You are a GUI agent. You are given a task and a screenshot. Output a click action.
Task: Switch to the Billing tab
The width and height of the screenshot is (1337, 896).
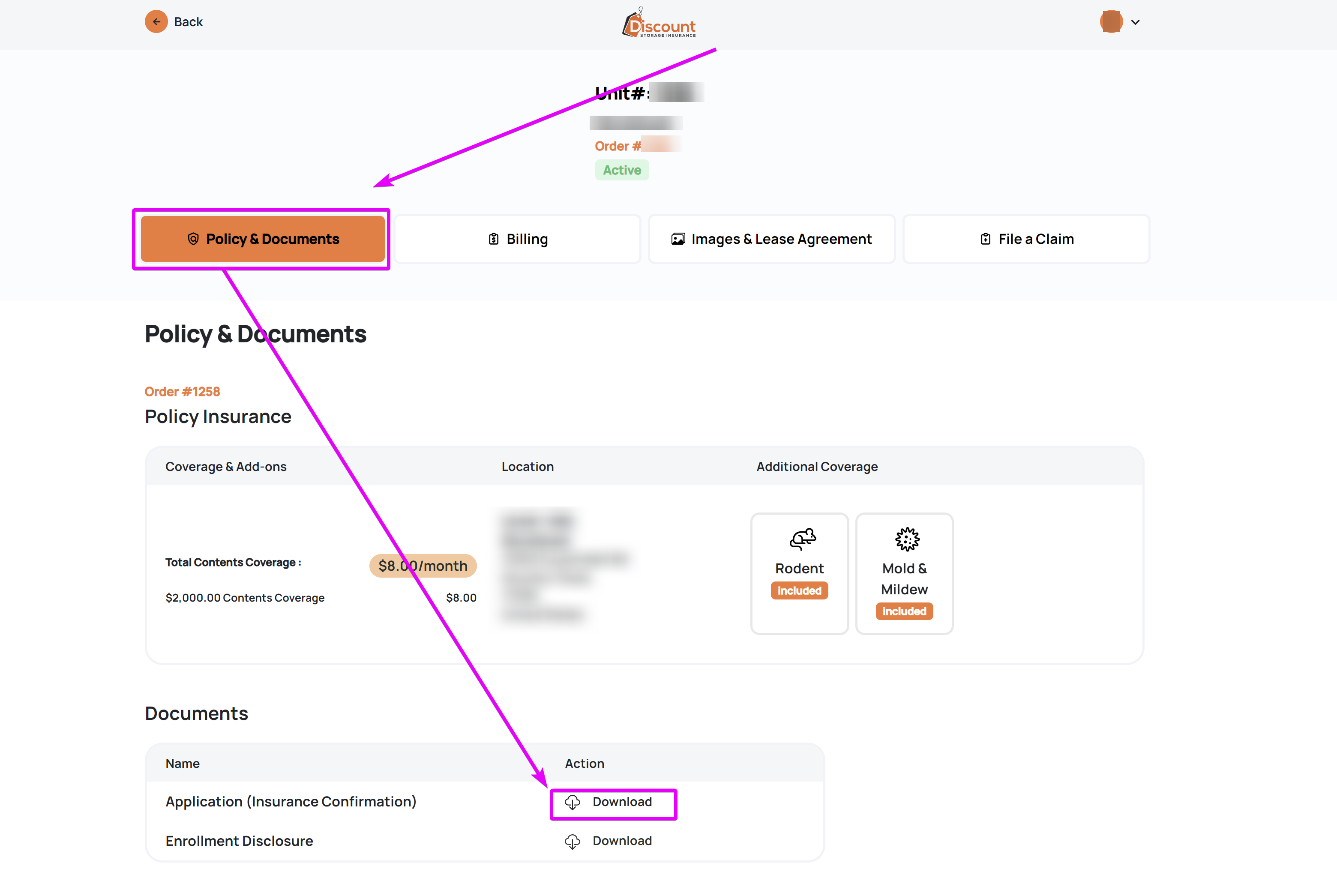518,239
